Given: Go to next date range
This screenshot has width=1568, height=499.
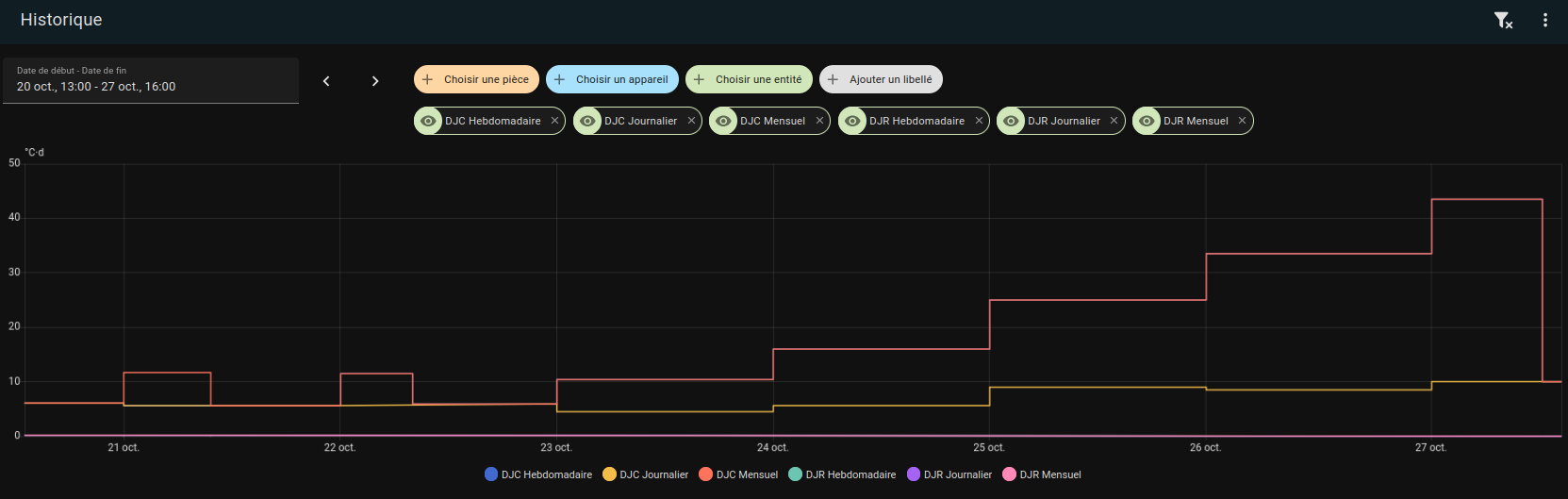Looking at the screenshot, I should click(x=375, y=81).
